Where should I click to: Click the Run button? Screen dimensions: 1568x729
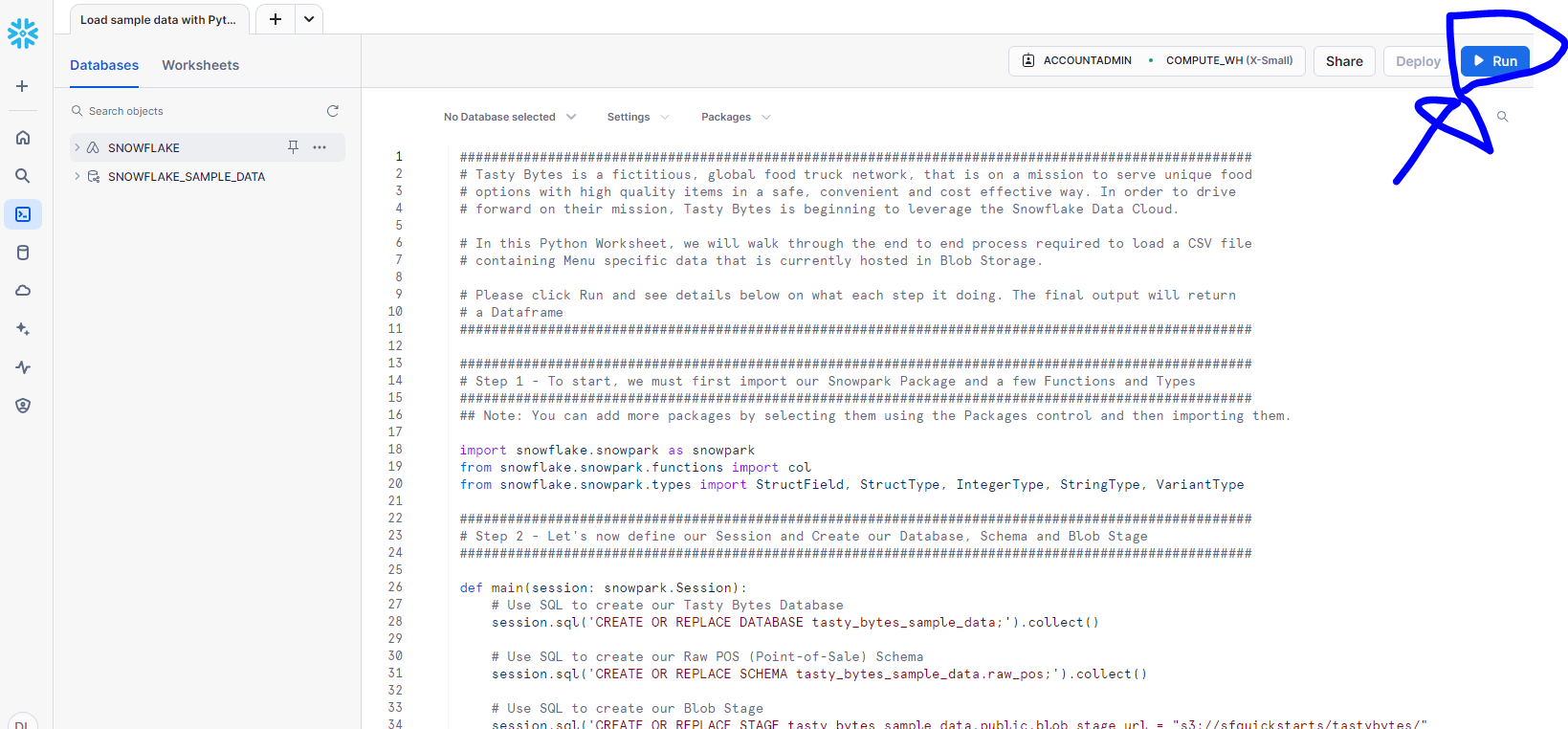[x=1495, y=60]
